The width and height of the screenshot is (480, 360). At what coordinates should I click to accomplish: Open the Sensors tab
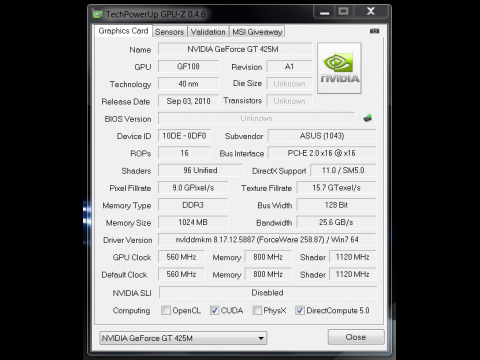170,32
